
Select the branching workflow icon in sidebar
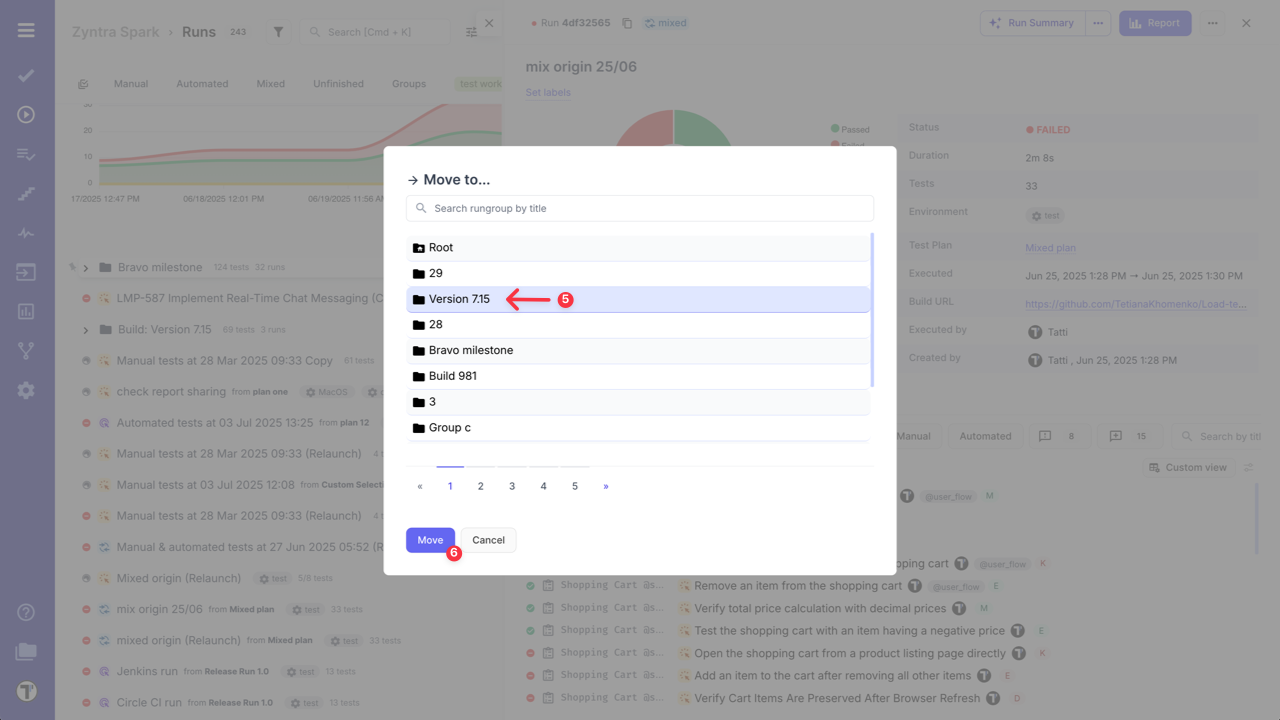pyautogui.click(x=26, y=349)
